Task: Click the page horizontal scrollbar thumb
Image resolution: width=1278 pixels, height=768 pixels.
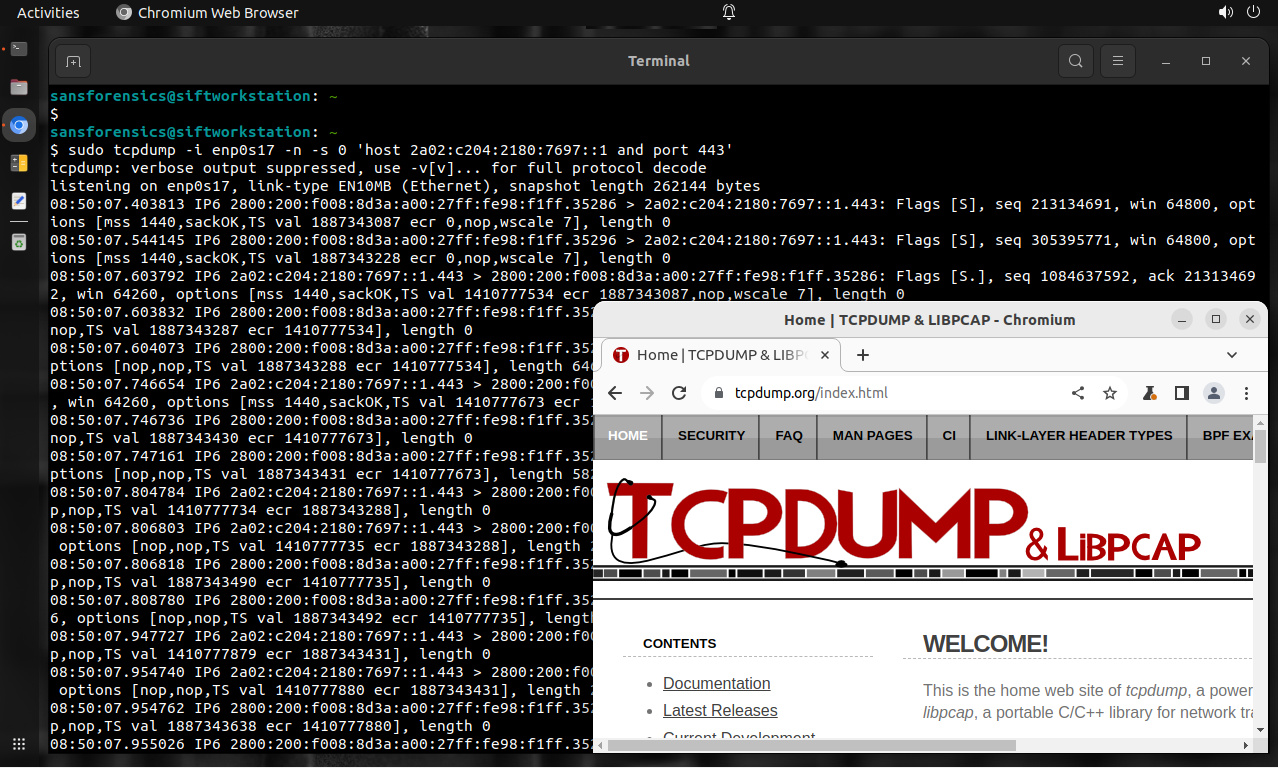Action: tap(812, 745)
